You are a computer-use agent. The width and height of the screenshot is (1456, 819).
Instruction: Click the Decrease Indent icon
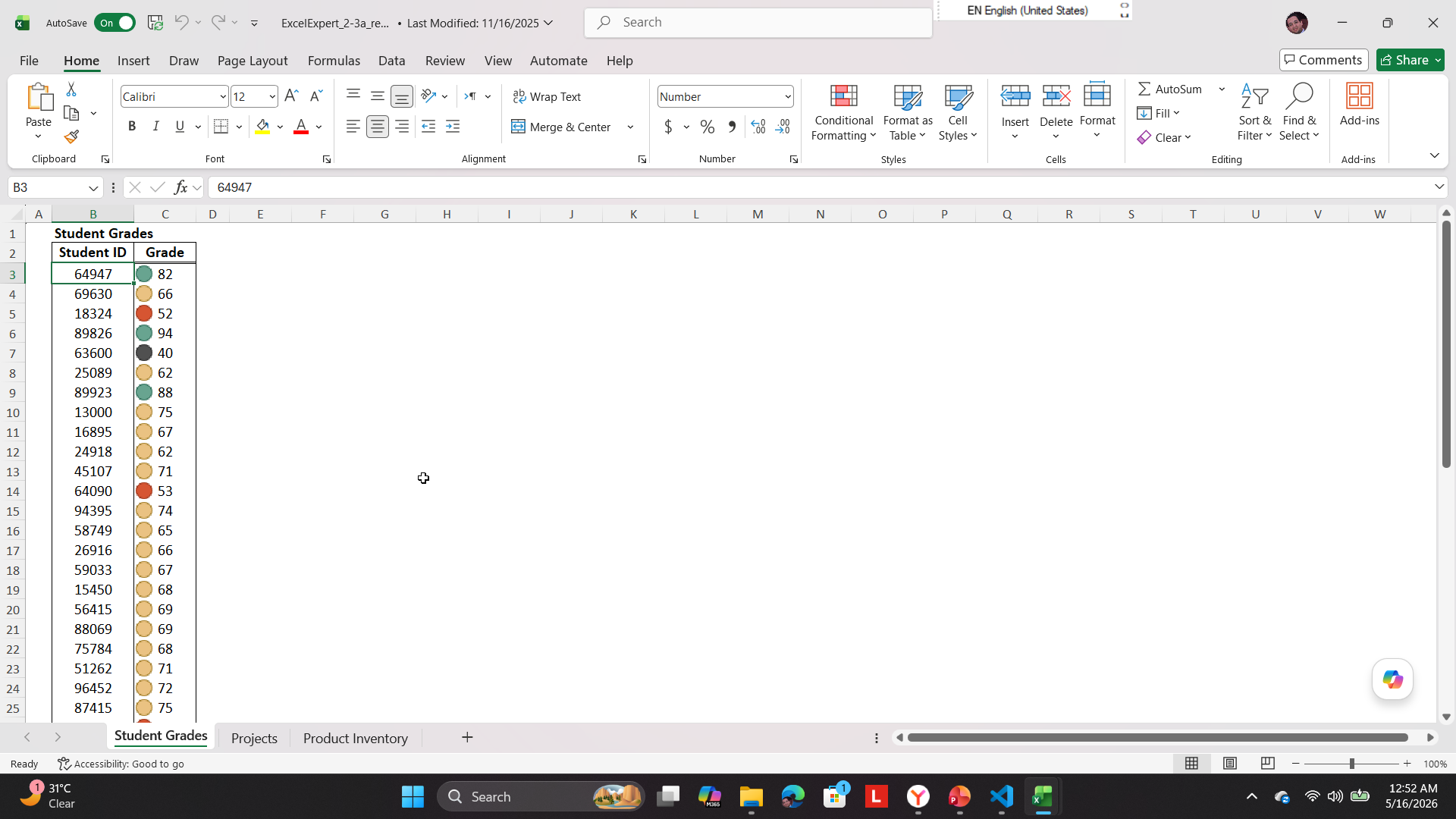tap(428, 127)
